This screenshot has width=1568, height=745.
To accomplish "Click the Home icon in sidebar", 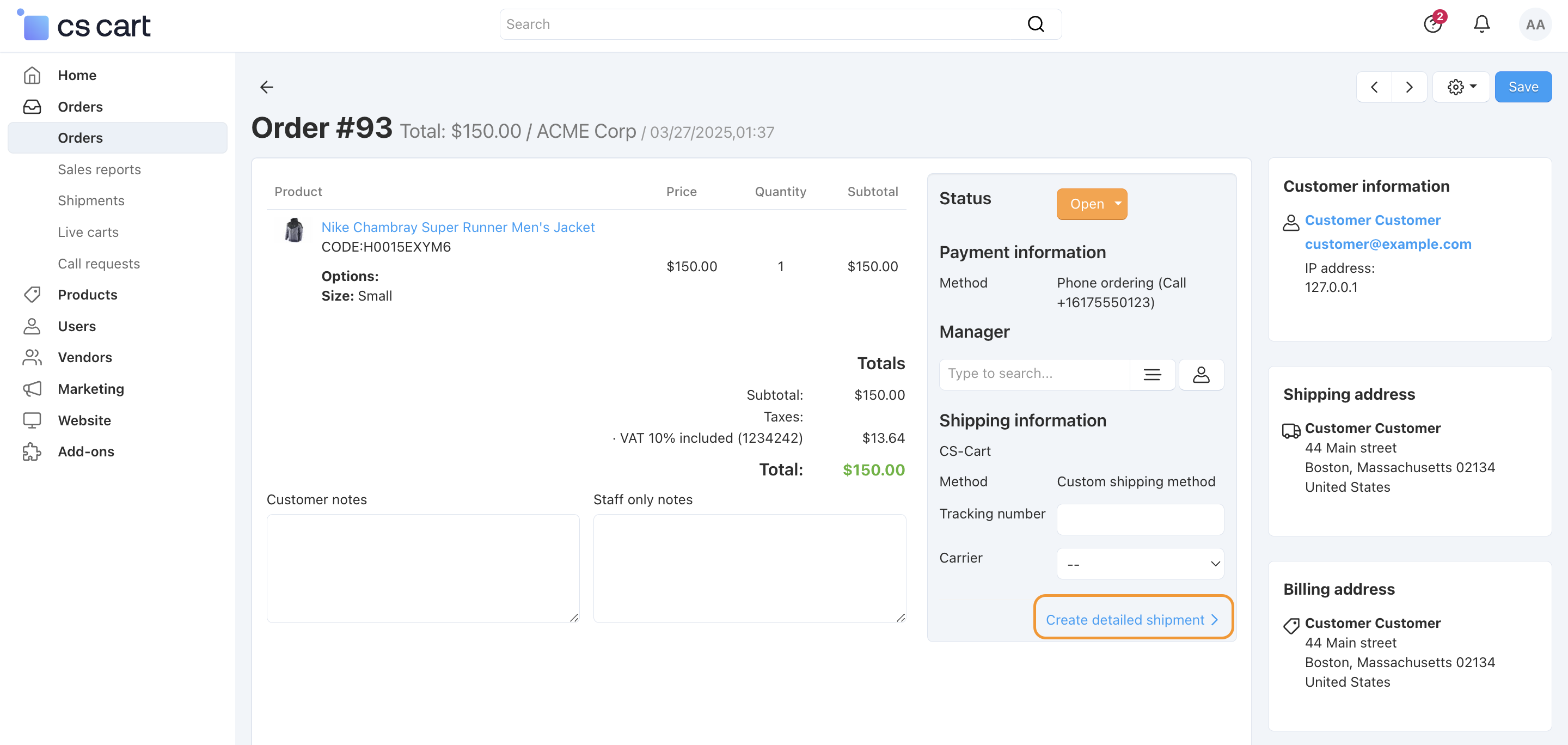I will point(32,76).
